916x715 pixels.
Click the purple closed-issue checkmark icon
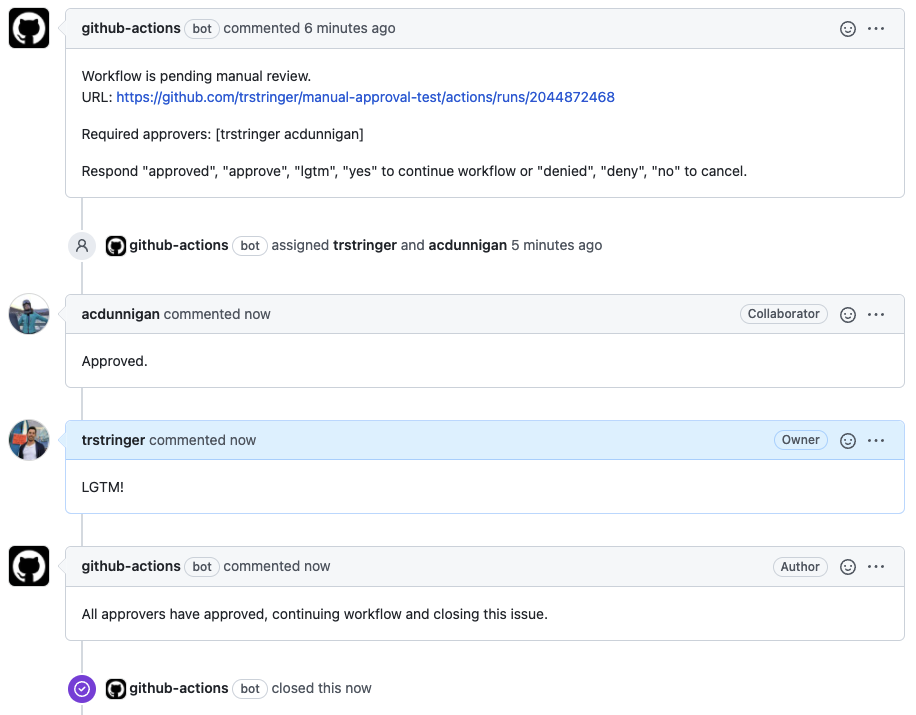(81, 689)
